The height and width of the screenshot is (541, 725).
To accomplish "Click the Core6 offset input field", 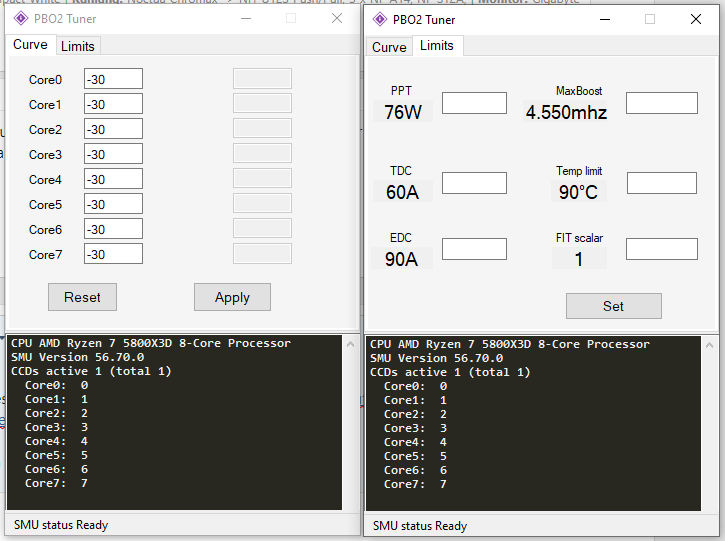I will [x=113, y=229].
